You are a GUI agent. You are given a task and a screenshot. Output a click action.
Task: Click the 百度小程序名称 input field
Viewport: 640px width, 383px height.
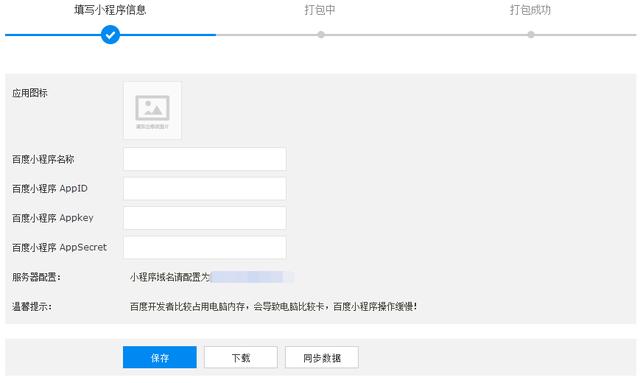[204, 159]
